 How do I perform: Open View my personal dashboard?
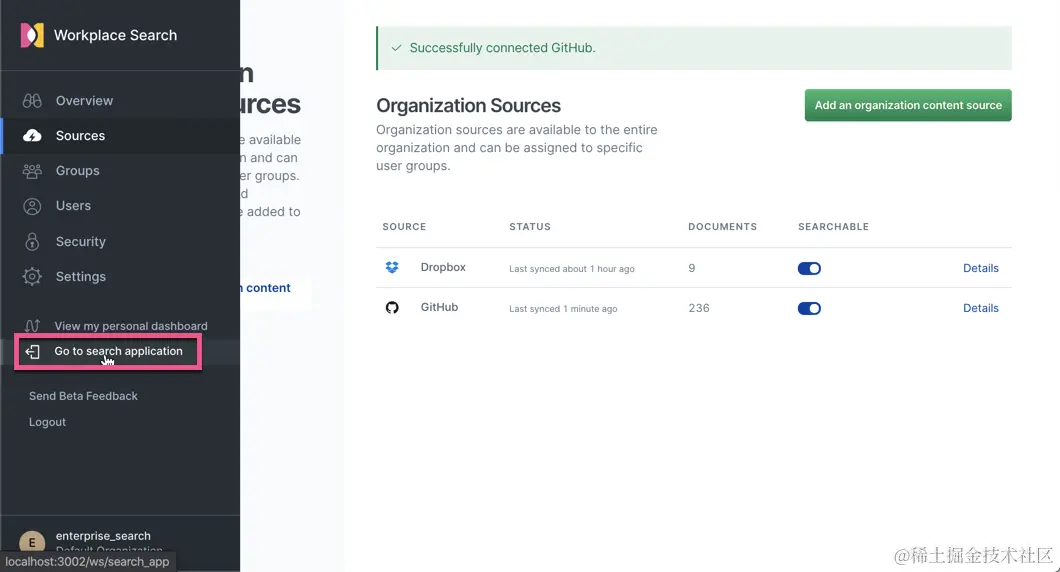pos(130,326)
